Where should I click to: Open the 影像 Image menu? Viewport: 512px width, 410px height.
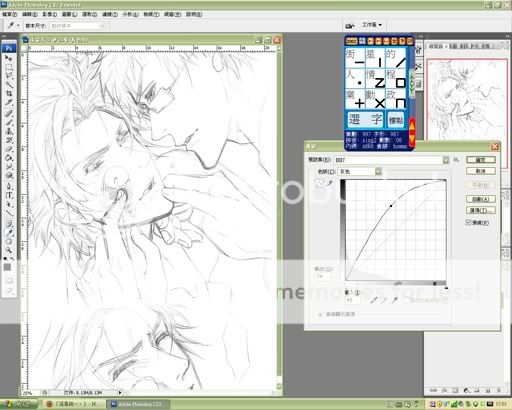pyautogui.click(x=50, y=14)
